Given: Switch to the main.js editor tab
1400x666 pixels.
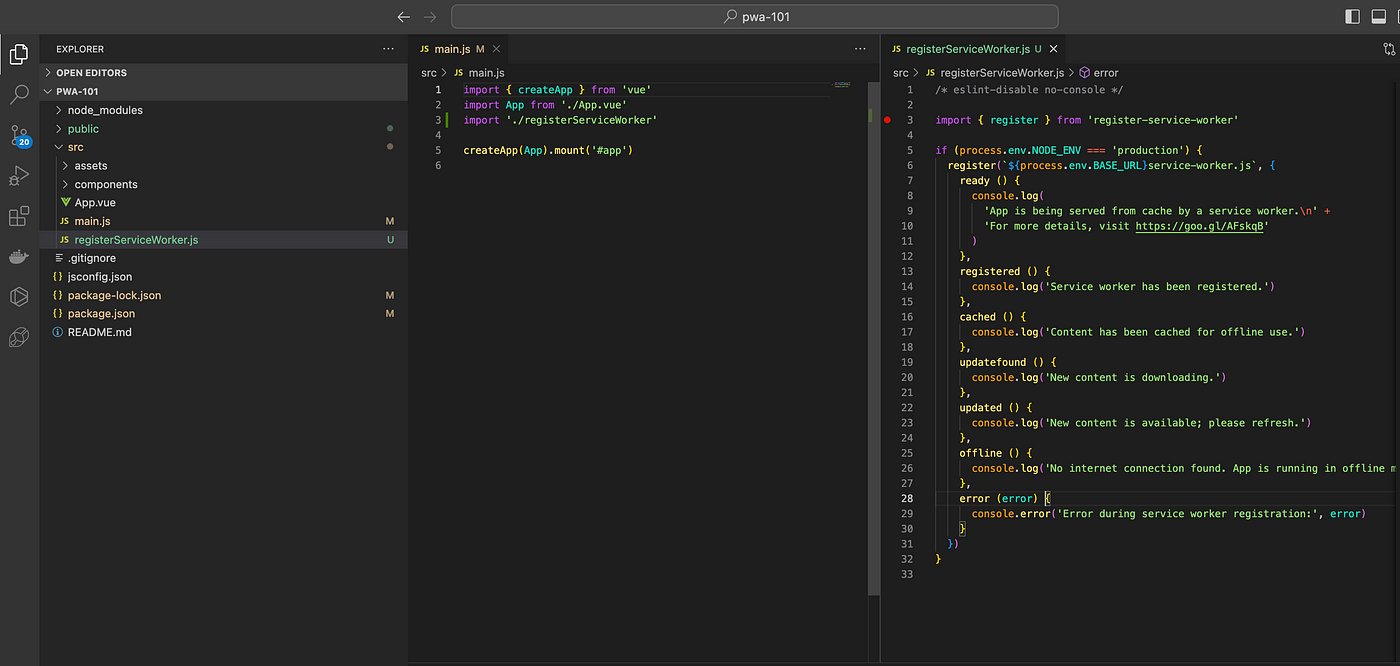Looking at the screenshot, I should (451, 49).
